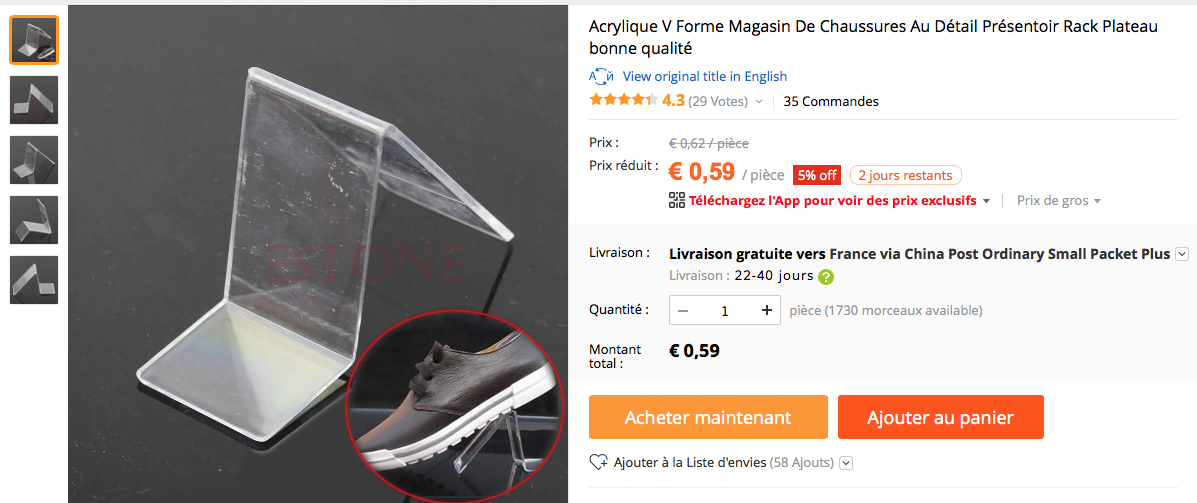This screenshot has width=1197, height=503.
Task: Open the Prix de gros dropdown
Action: pyautogui.click(x=1059, y=201)
